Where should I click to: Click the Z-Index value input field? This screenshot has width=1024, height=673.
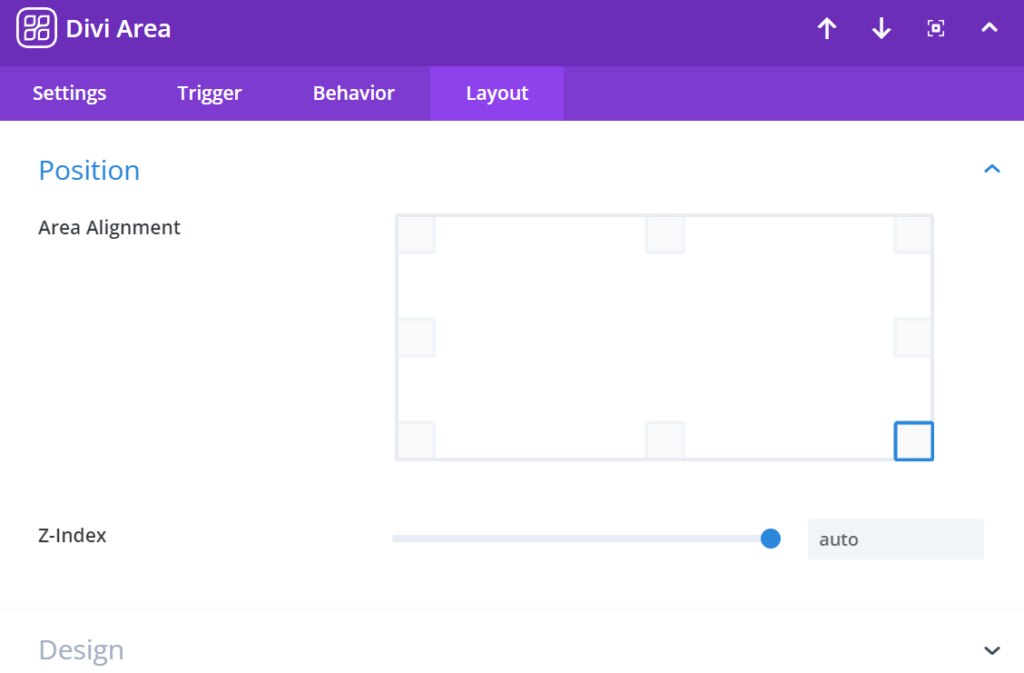(895, 539)
